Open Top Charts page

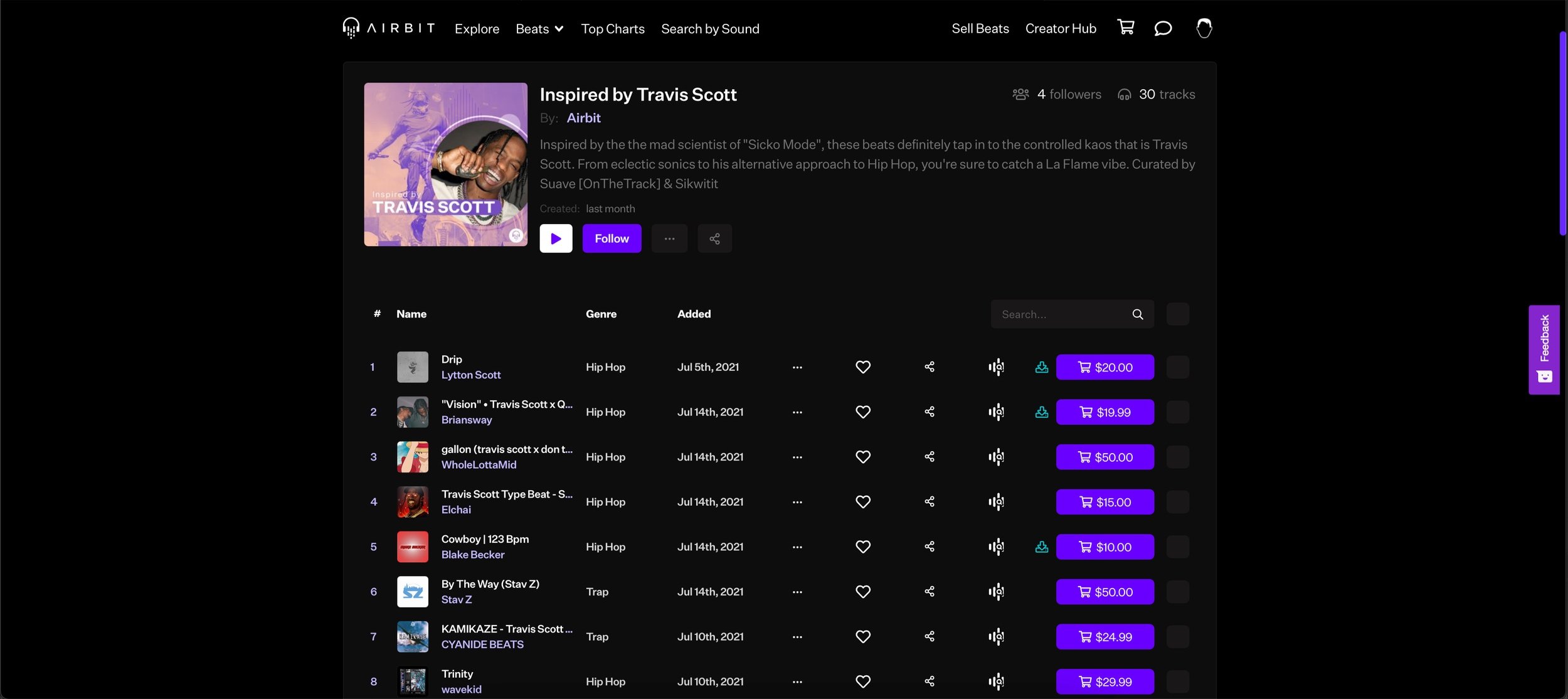click(x=613, y=29)
